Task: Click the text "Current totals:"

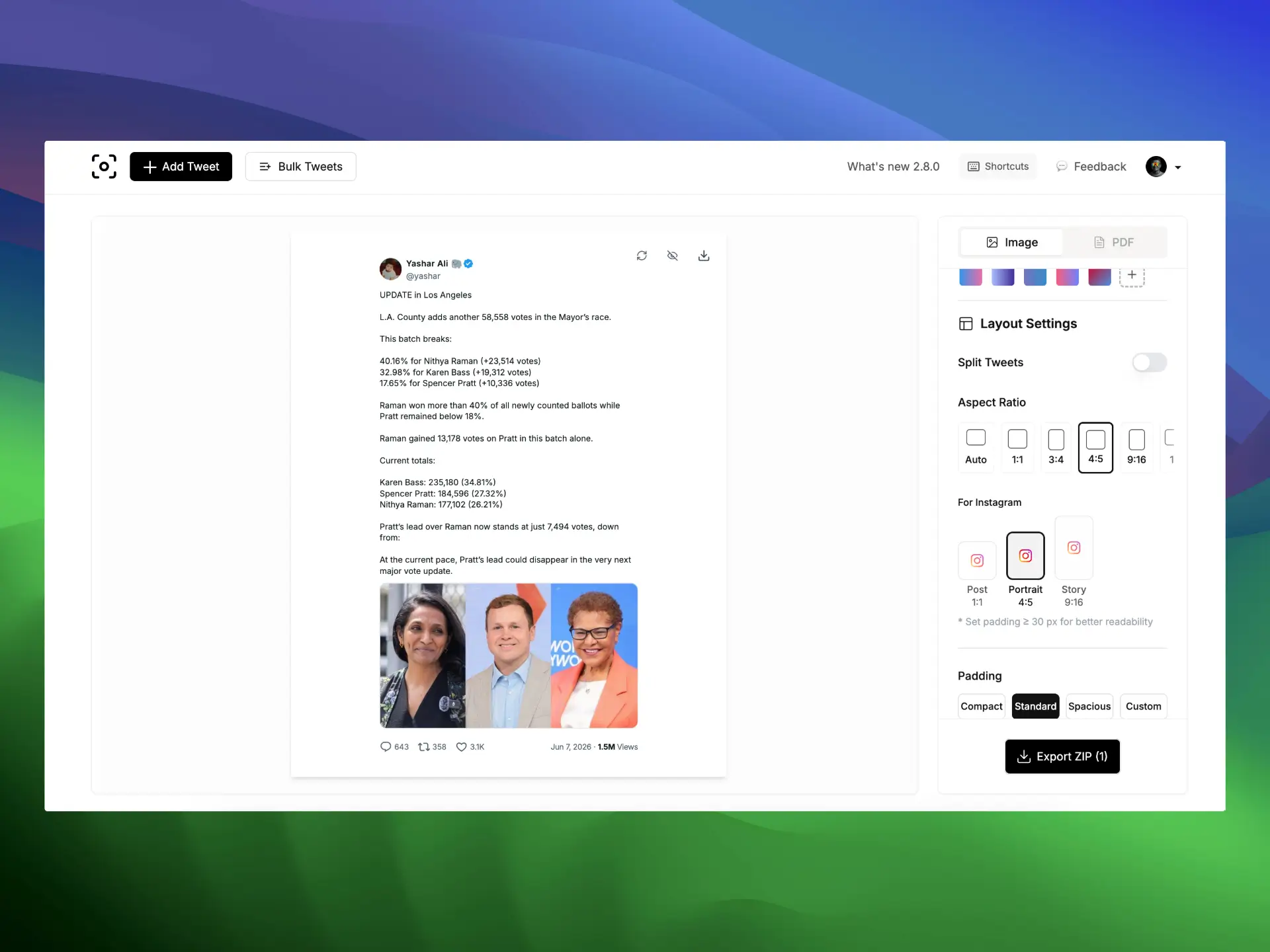Action: [x=407, y=461]
